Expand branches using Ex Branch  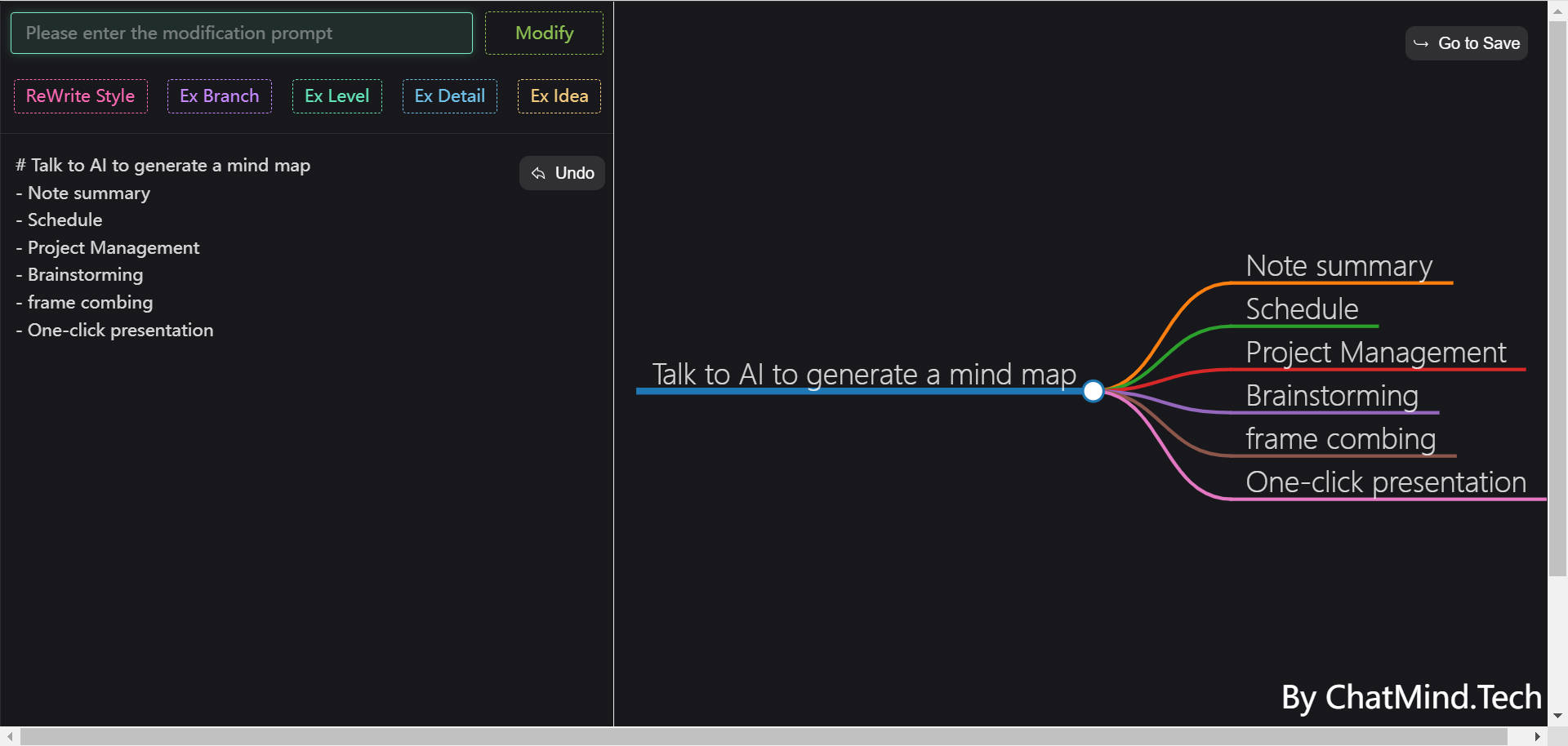(x=219, y=95)
